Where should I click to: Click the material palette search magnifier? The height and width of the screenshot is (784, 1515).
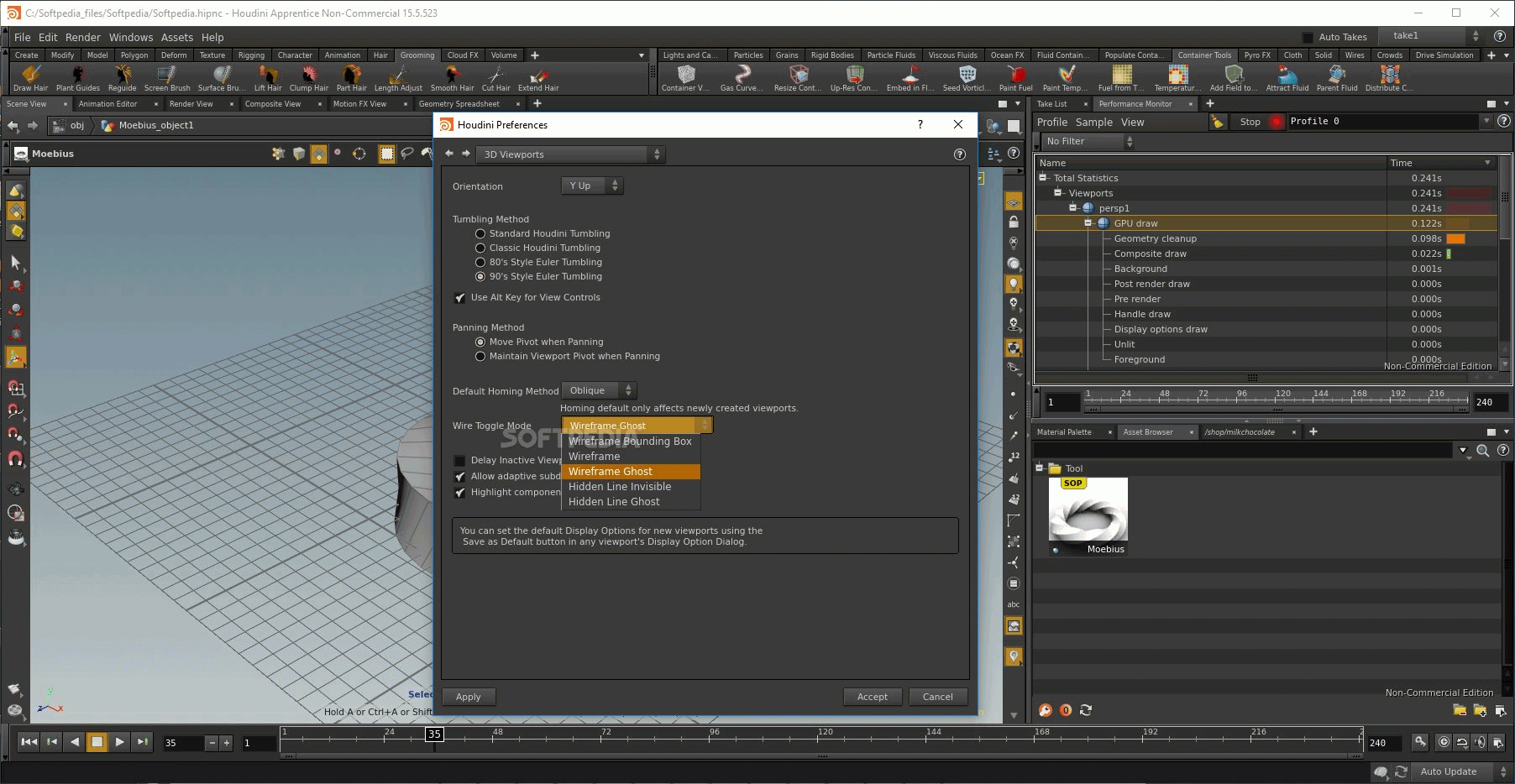(1483, 451)
